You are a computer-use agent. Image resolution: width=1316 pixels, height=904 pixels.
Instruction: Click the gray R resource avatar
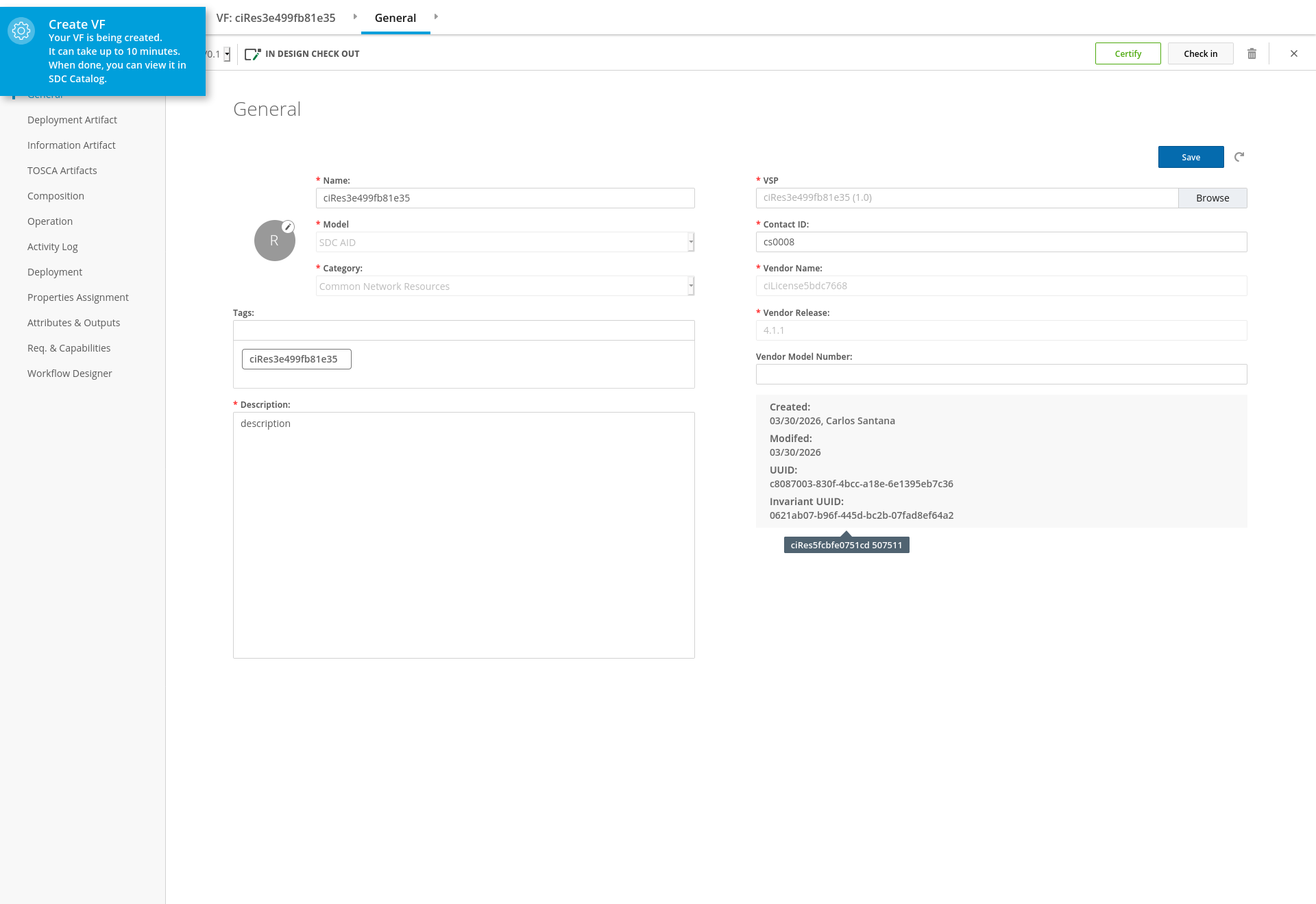274,241
